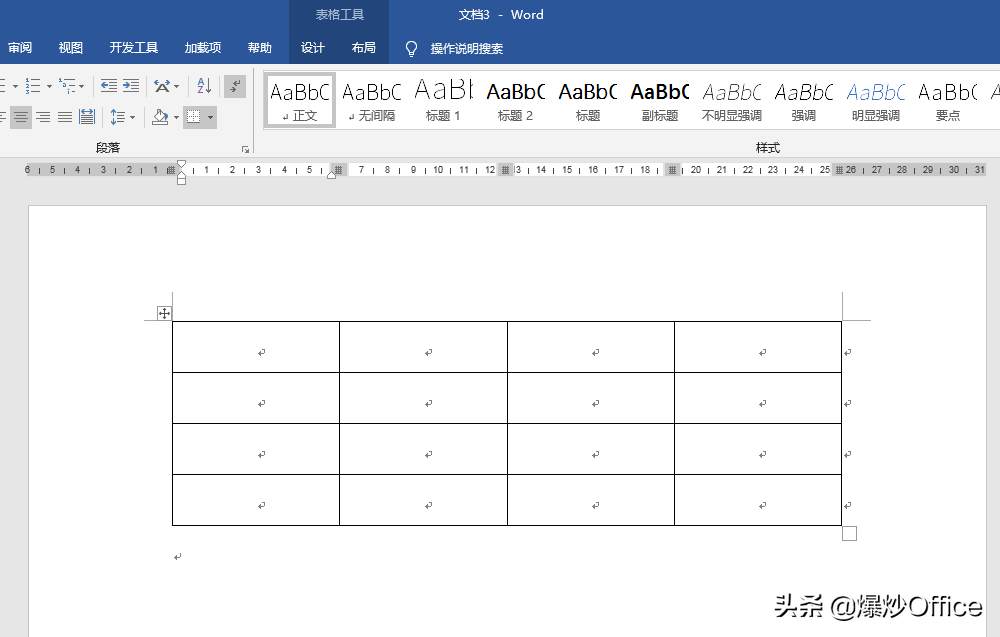
Task: Click the lightbulb icon next to search
Action: (411, 48)
